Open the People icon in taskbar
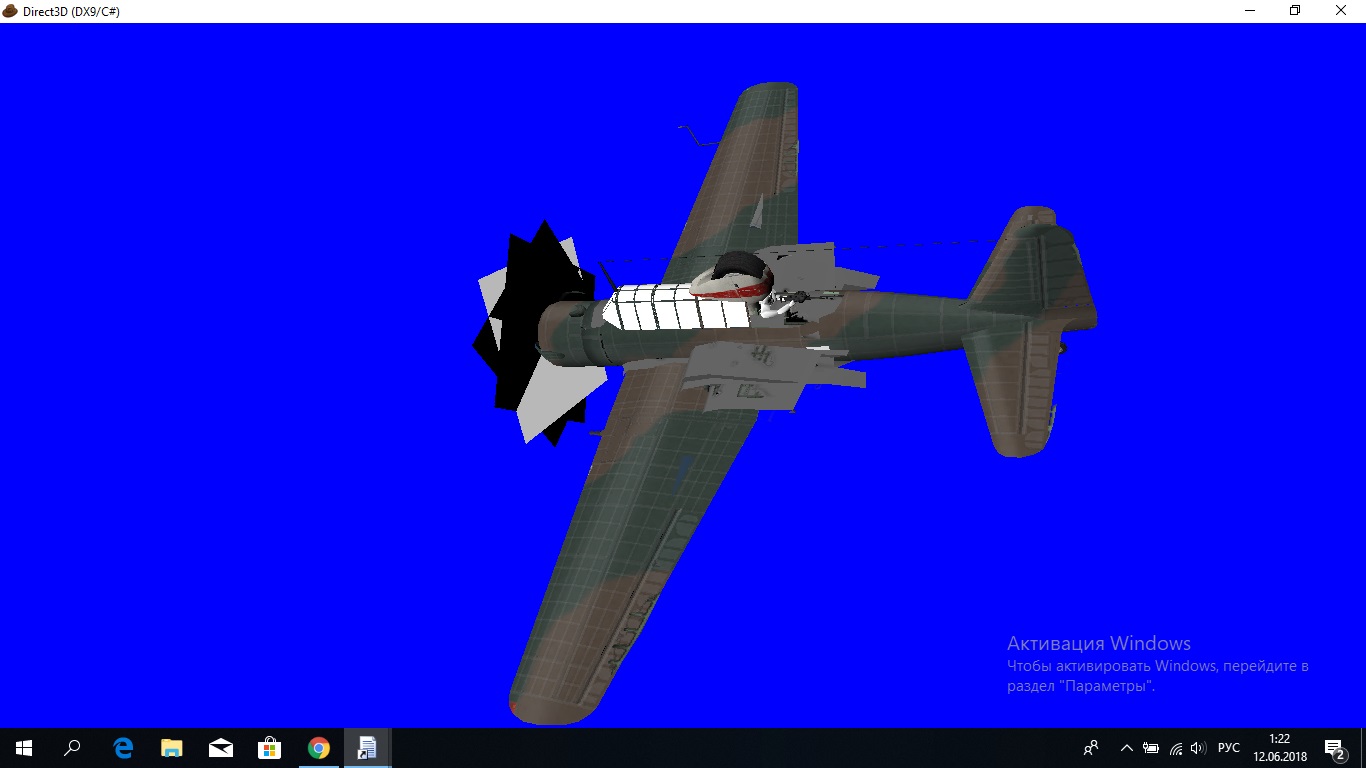The height and width of the screenshot is (768, 1366). (x=1091, y=748)
